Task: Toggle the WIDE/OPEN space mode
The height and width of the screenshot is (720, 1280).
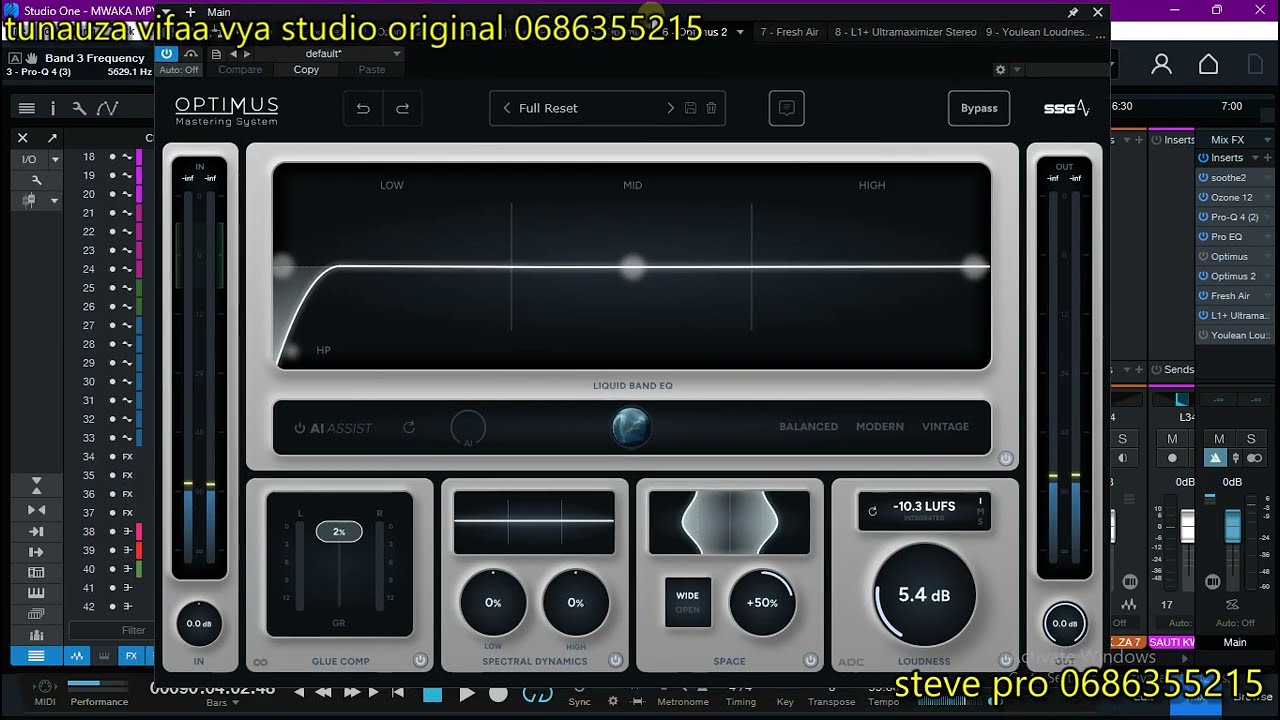Action: pyautogui.click(x=688, y=602)
